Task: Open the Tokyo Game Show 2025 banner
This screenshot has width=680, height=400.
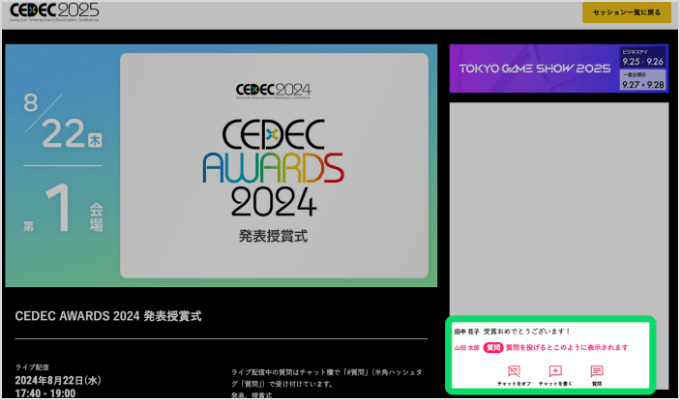Action: point(559,69)
